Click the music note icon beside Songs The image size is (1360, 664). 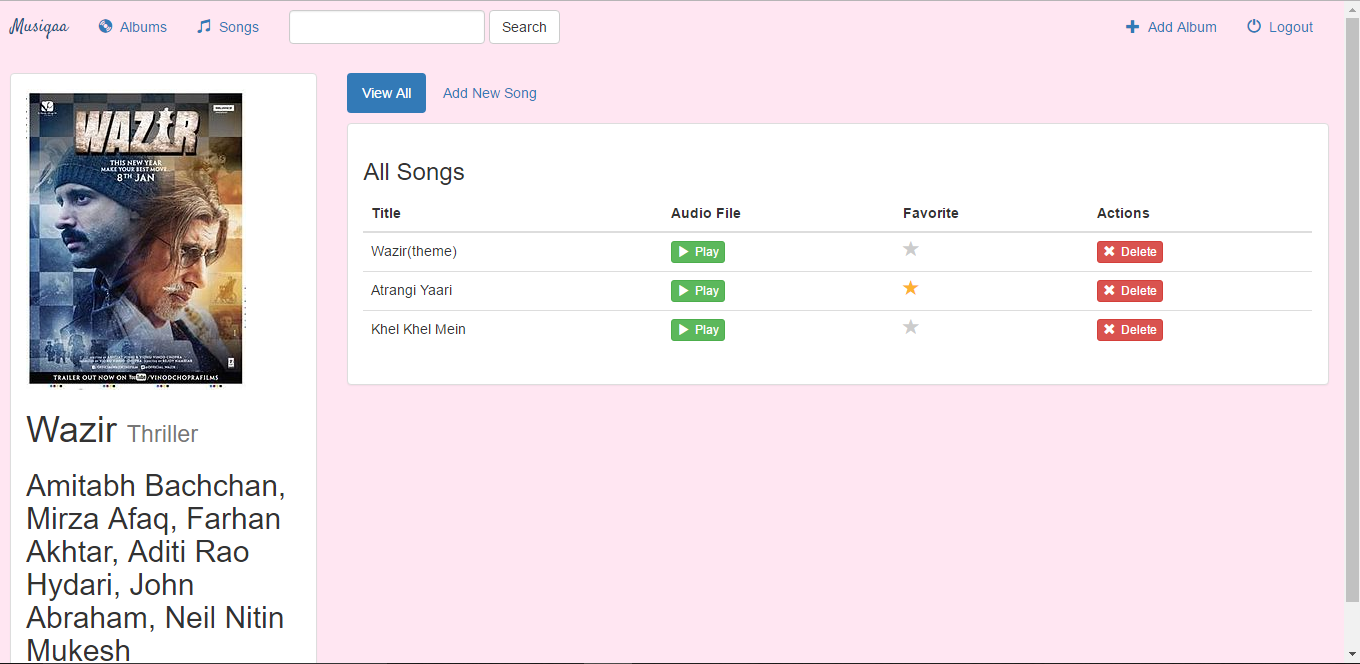click(x=204, y=27)
